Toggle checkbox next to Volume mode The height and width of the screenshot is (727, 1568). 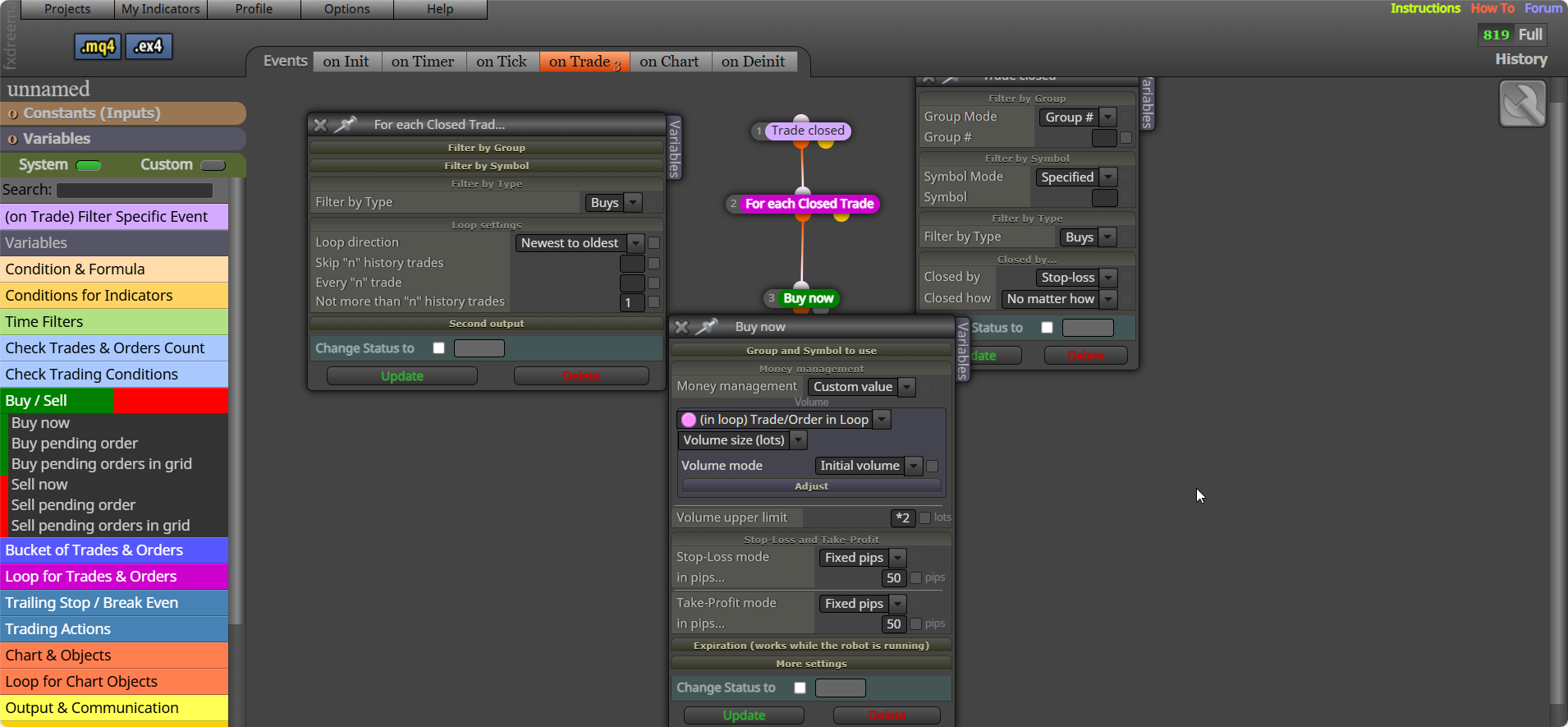933,467
